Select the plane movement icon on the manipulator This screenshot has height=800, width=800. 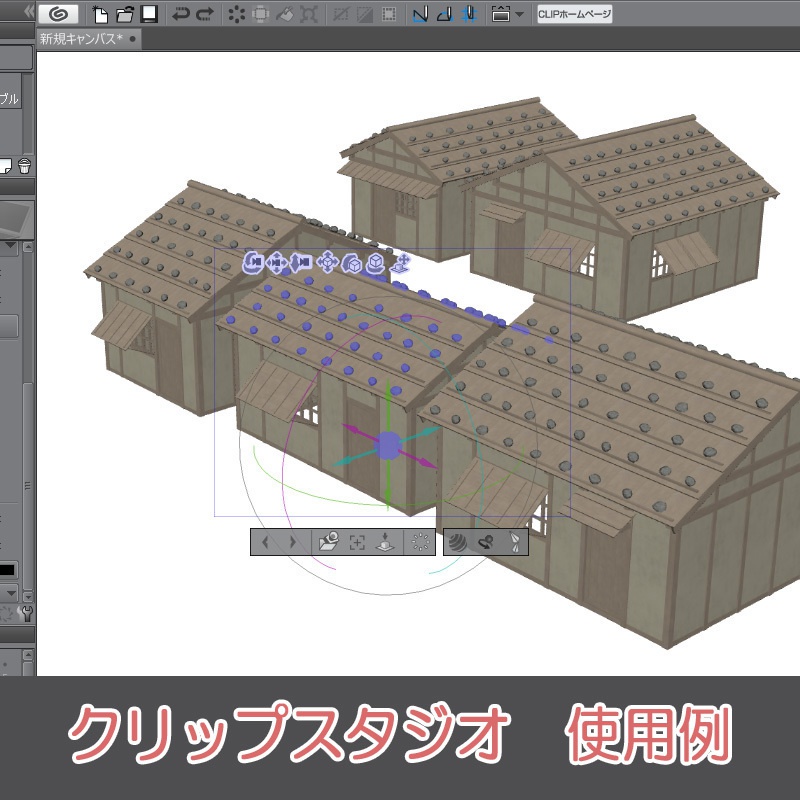pyautogui.click(x=400, y=263)
